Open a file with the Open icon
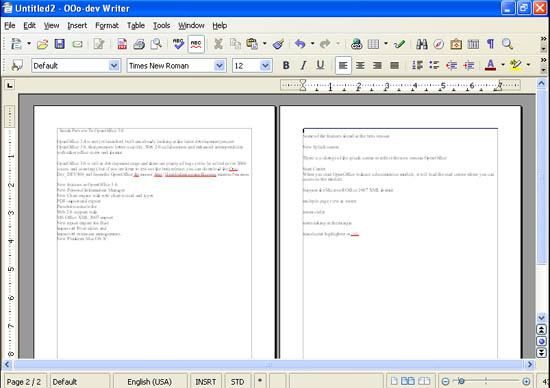This screenshot has height=388, width=550. coord(42,44)
